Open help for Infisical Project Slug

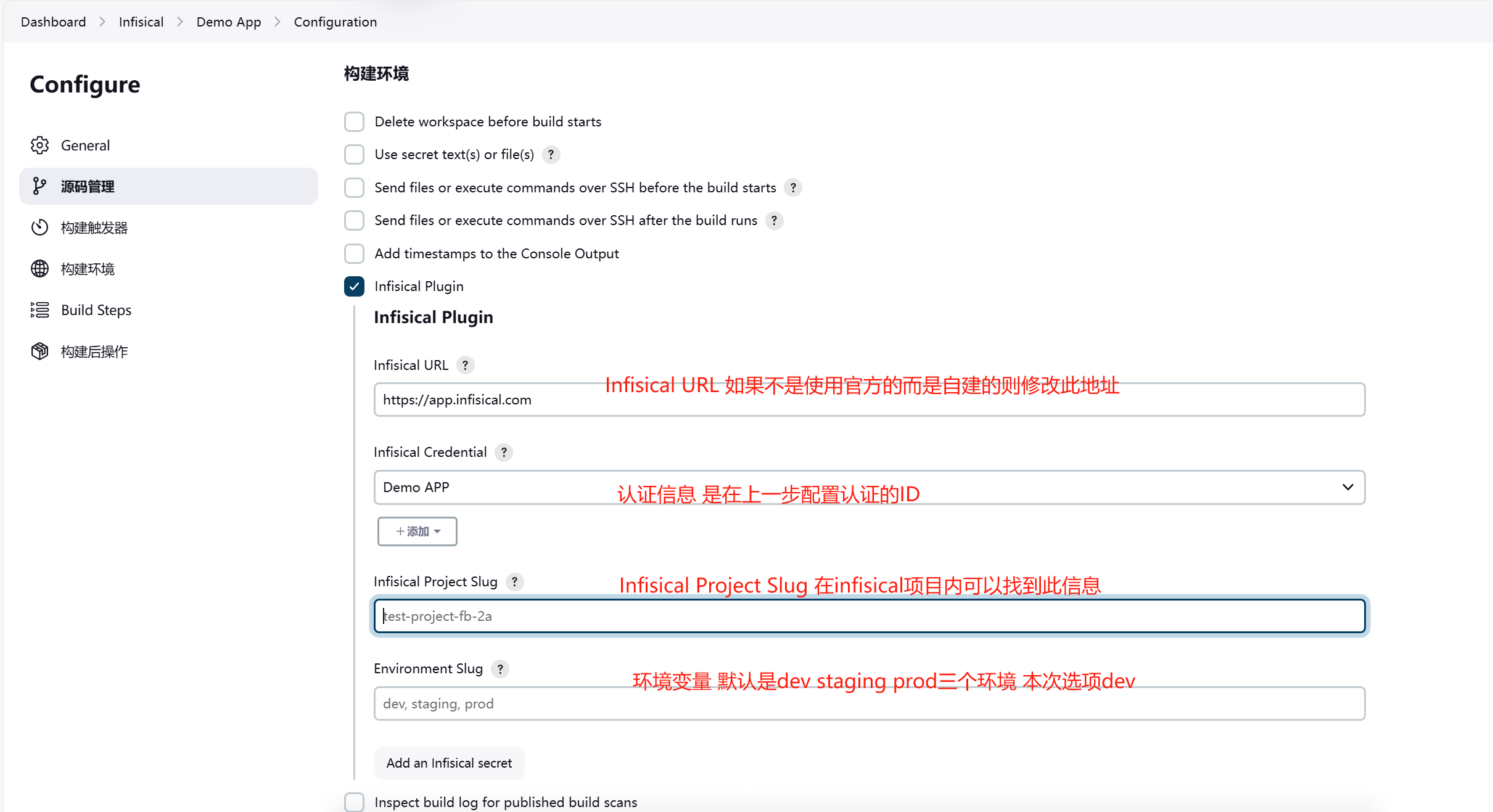point(514,582)
